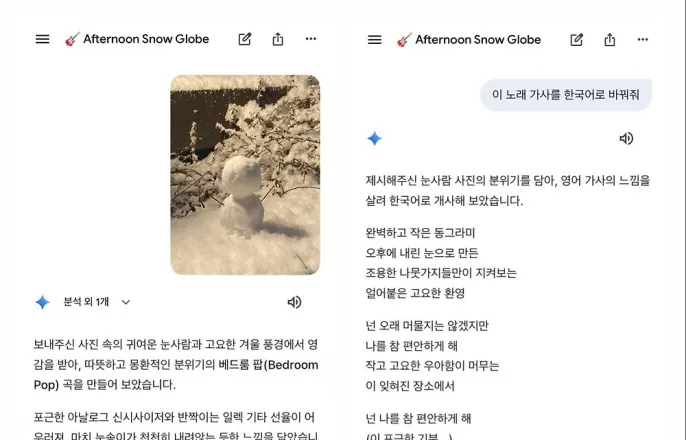This screenshot has width=686, height=440.
Task: Play audio of Korean lyrics response
Action: 626,139
